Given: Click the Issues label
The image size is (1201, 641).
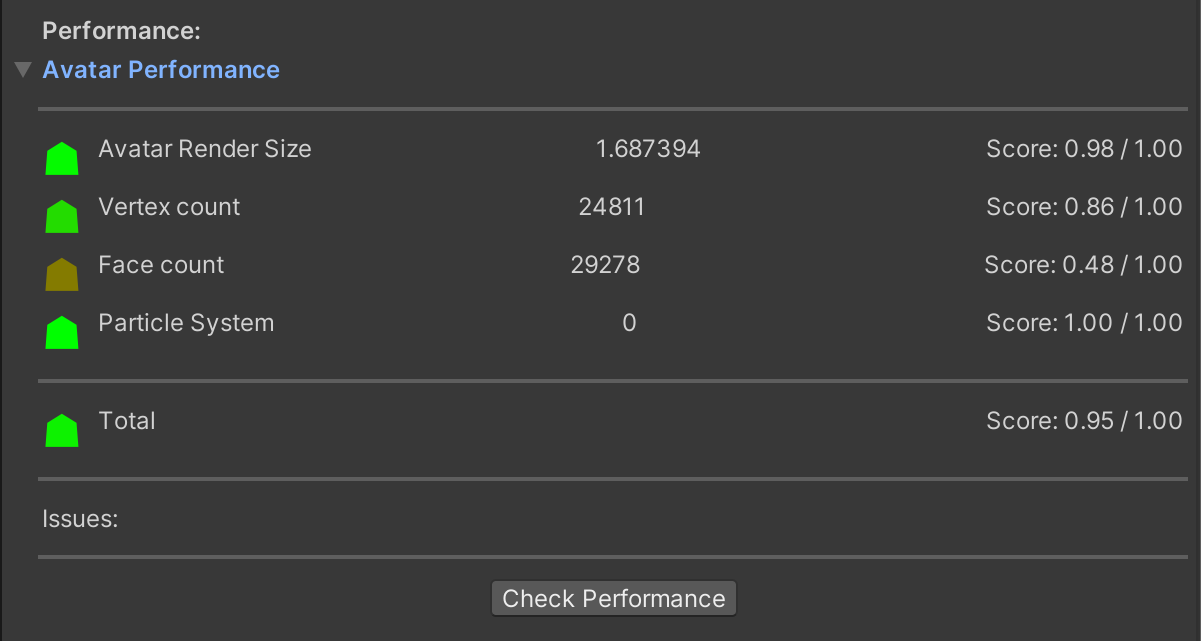Looking at the screenshot, I should pos(80,519).
